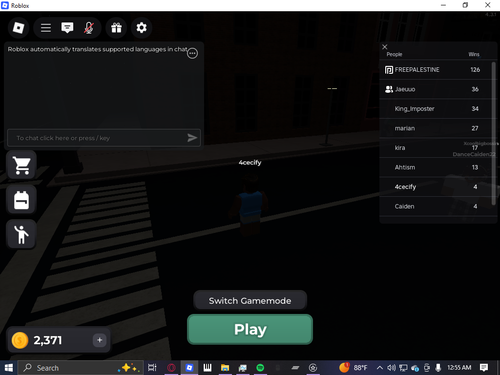This screenshot has height=375, width=500.
Task: Unmute the microphone icon in top bar
Action: [88, 28]
